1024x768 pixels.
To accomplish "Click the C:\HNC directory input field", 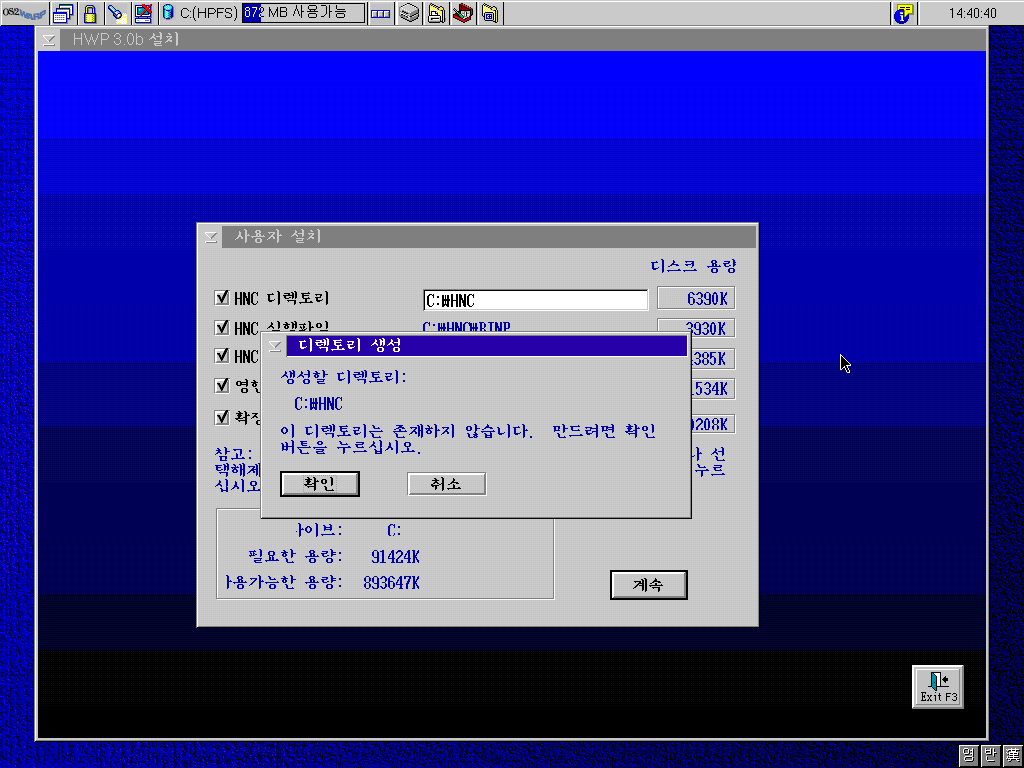I will pyautogui.click(x=536, y=300).
